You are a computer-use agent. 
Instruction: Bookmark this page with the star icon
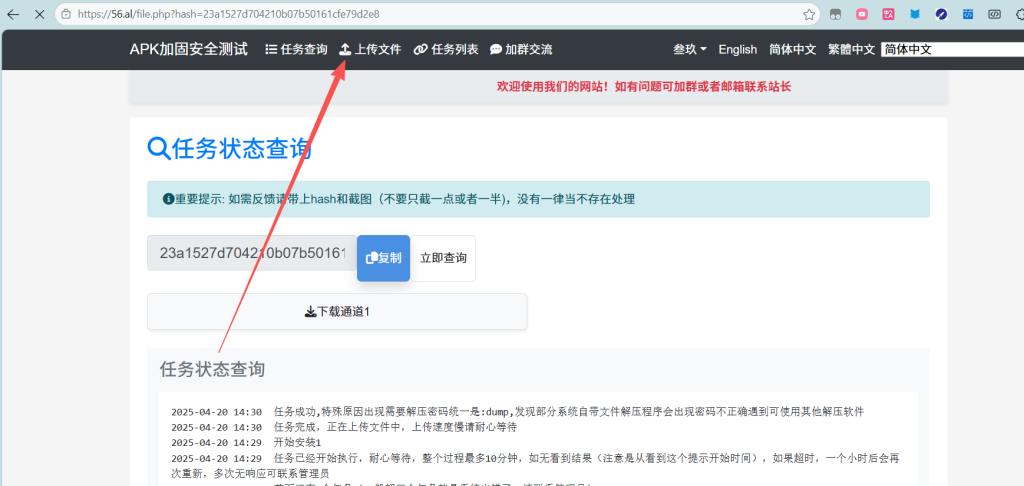pyautogui.click(x=808, y=15)
